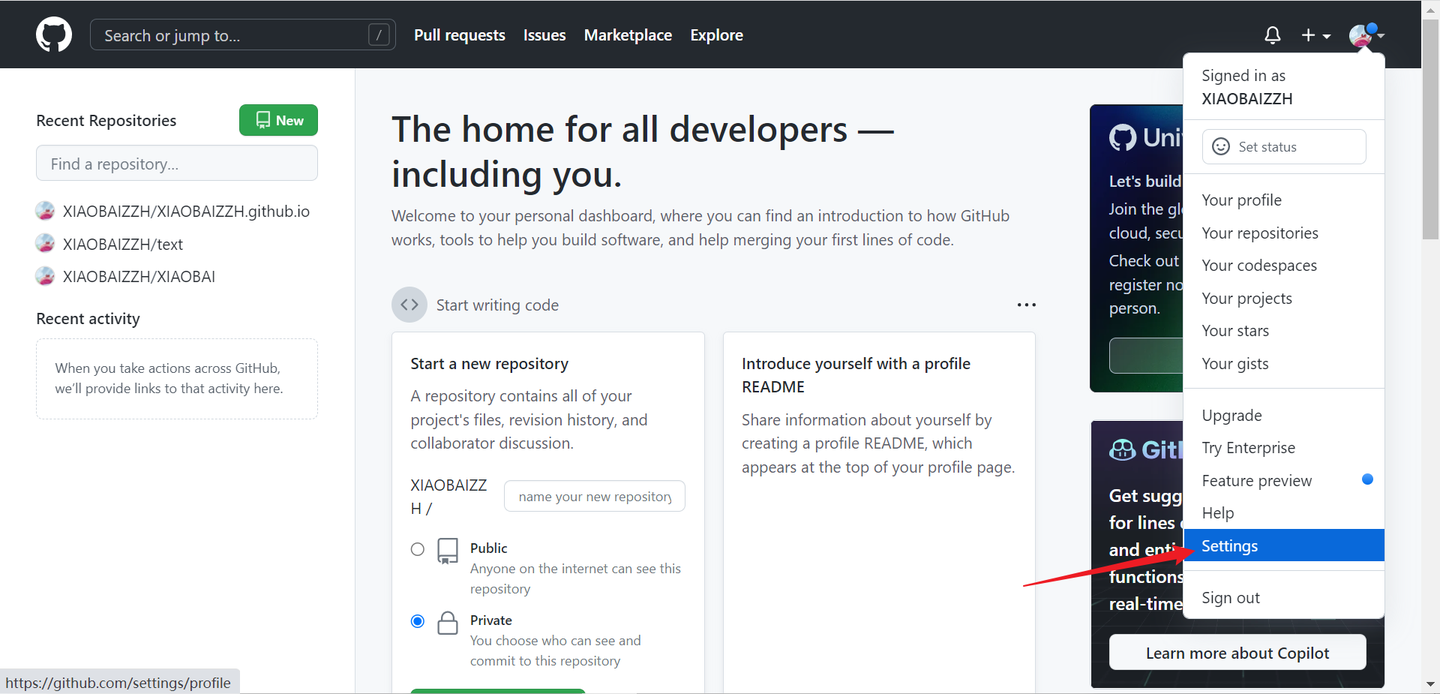Open the notifications bell icon
Image resolution: width=1440 pixels, height=694 pixels.
[x=1272, y=36]
